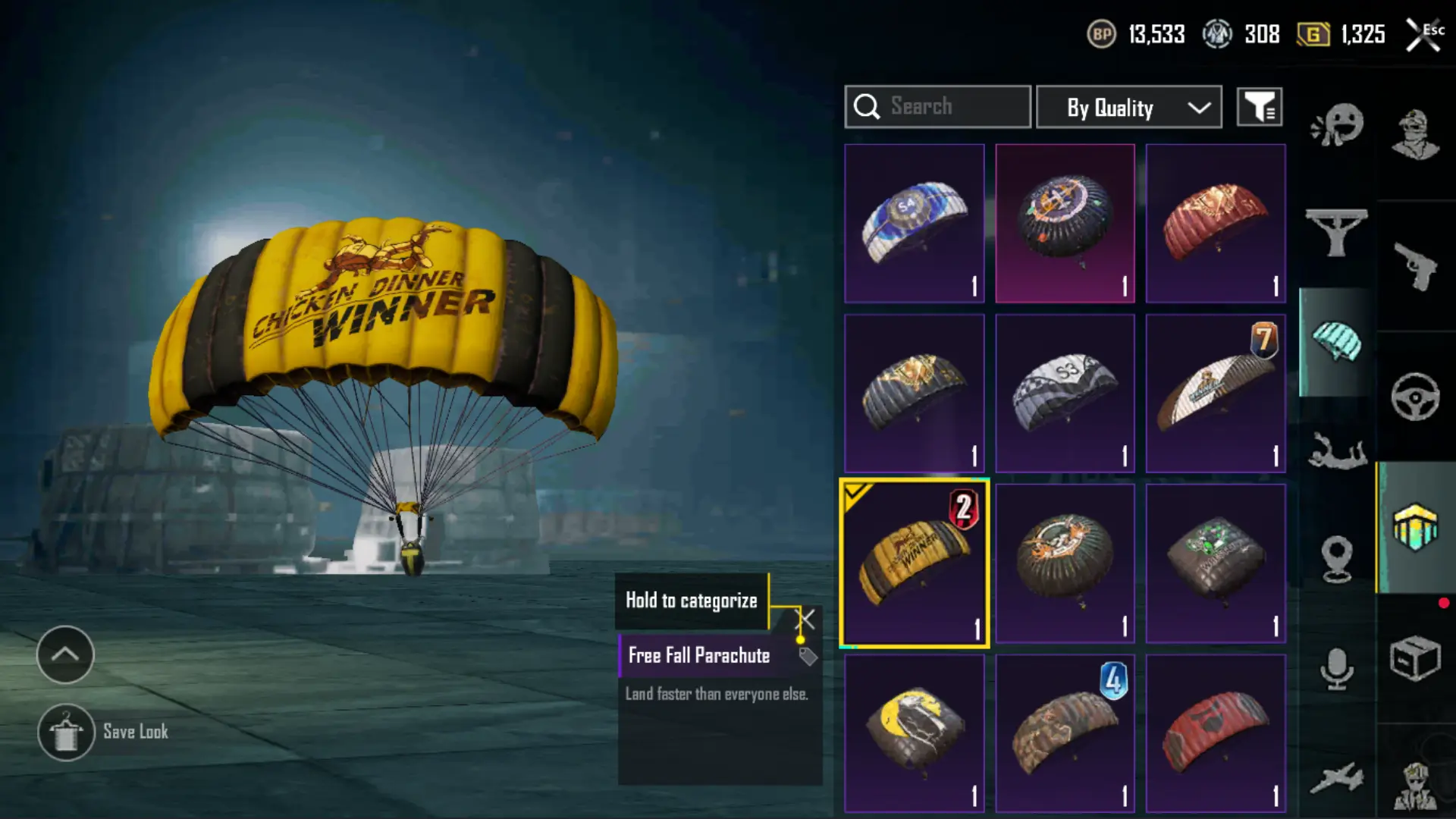Click the tag icon beside Free Fall Parachute
This screenshot has height=819, width=1456.
tap(808, 656)
